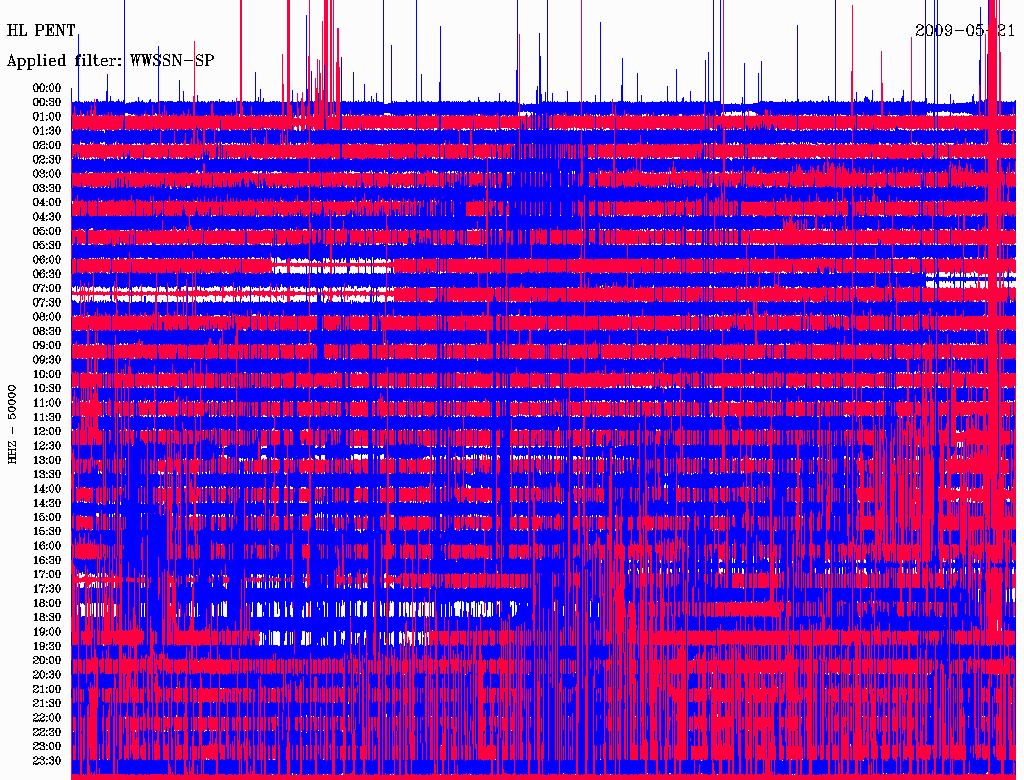
Task: Click the 17:30 time label
Action: click(47, 589)
